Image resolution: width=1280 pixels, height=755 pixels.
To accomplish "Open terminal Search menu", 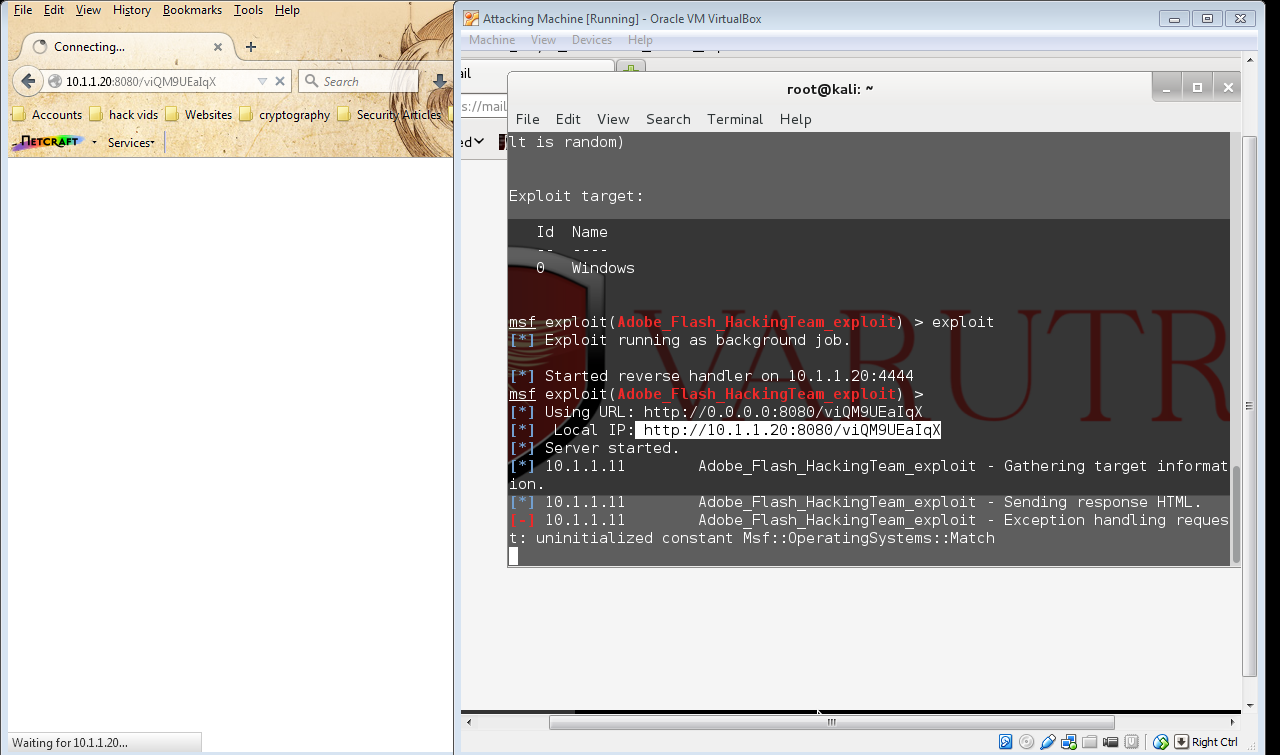I will [x=668, y=119].
